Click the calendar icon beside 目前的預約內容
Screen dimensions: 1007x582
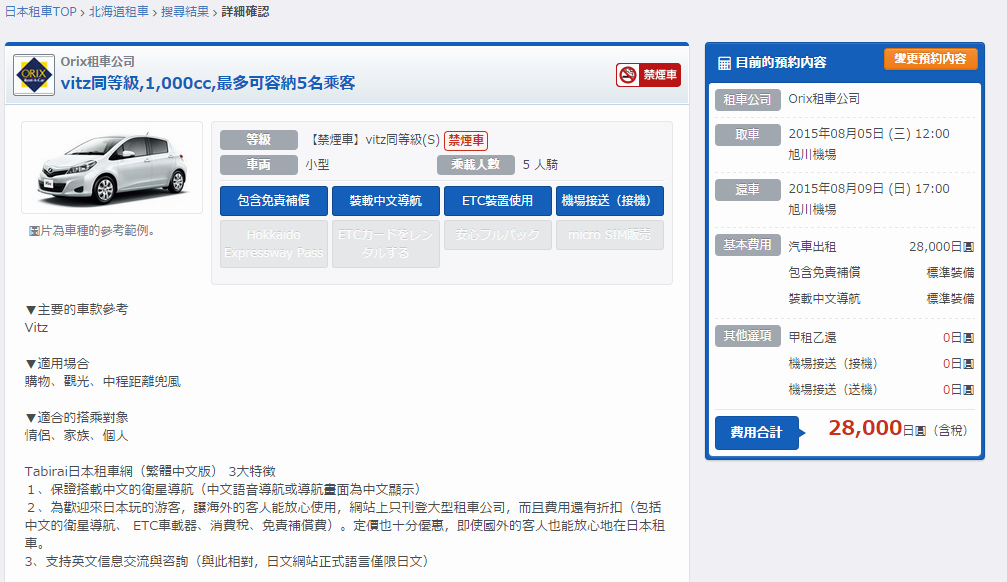pos(724,63)
